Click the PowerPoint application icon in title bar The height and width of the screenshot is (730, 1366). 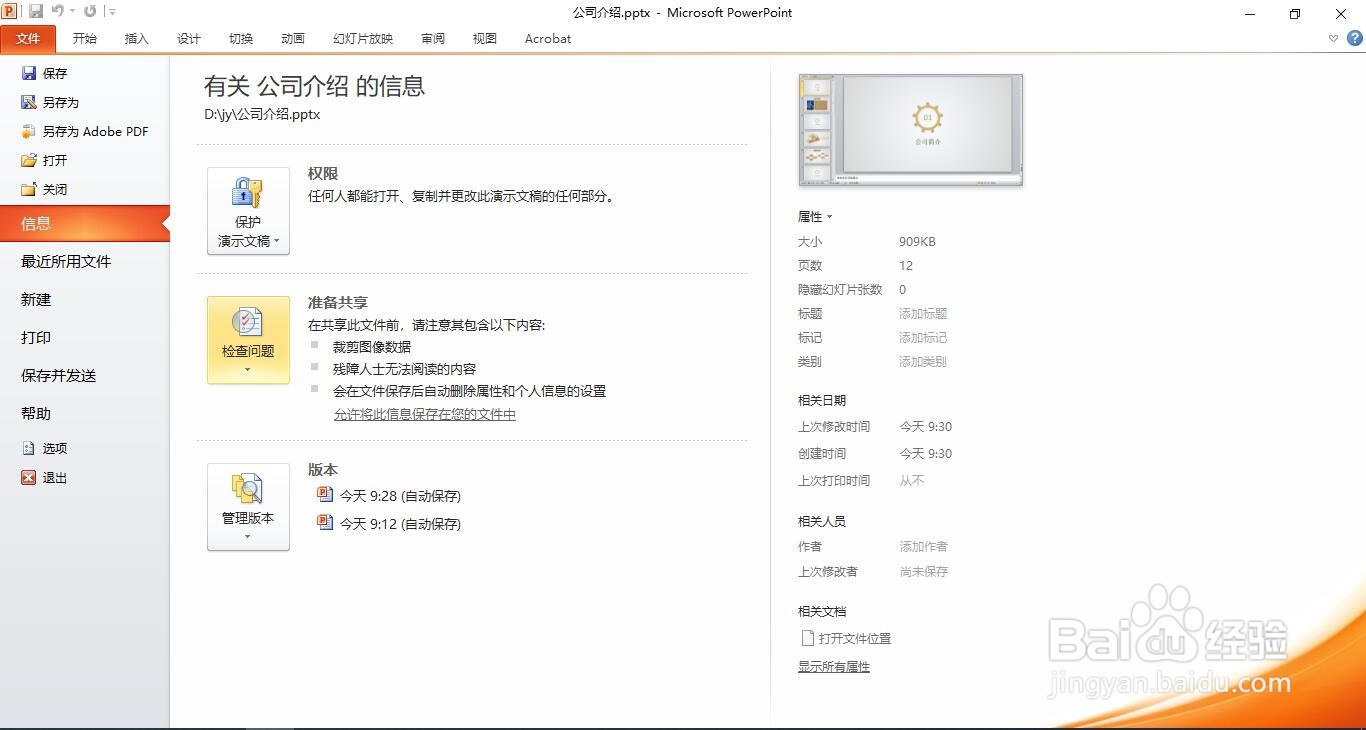tap(10, 11)
